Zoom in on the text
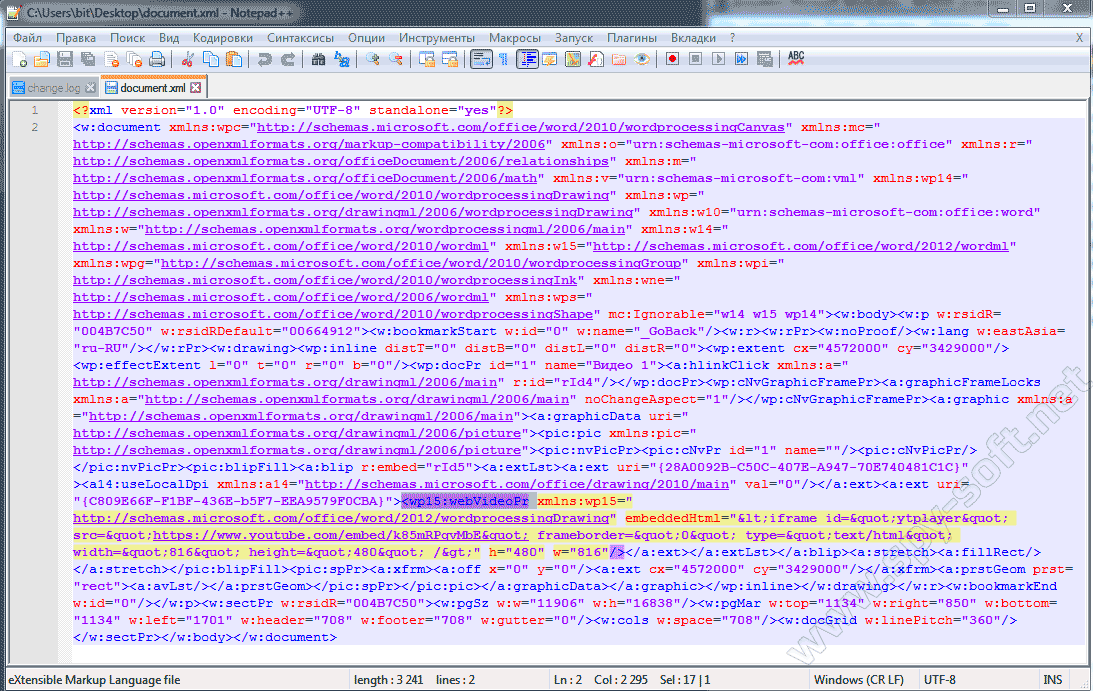Image resolution: width=1093 pixels, height=691 pixels. pos(372,60)
